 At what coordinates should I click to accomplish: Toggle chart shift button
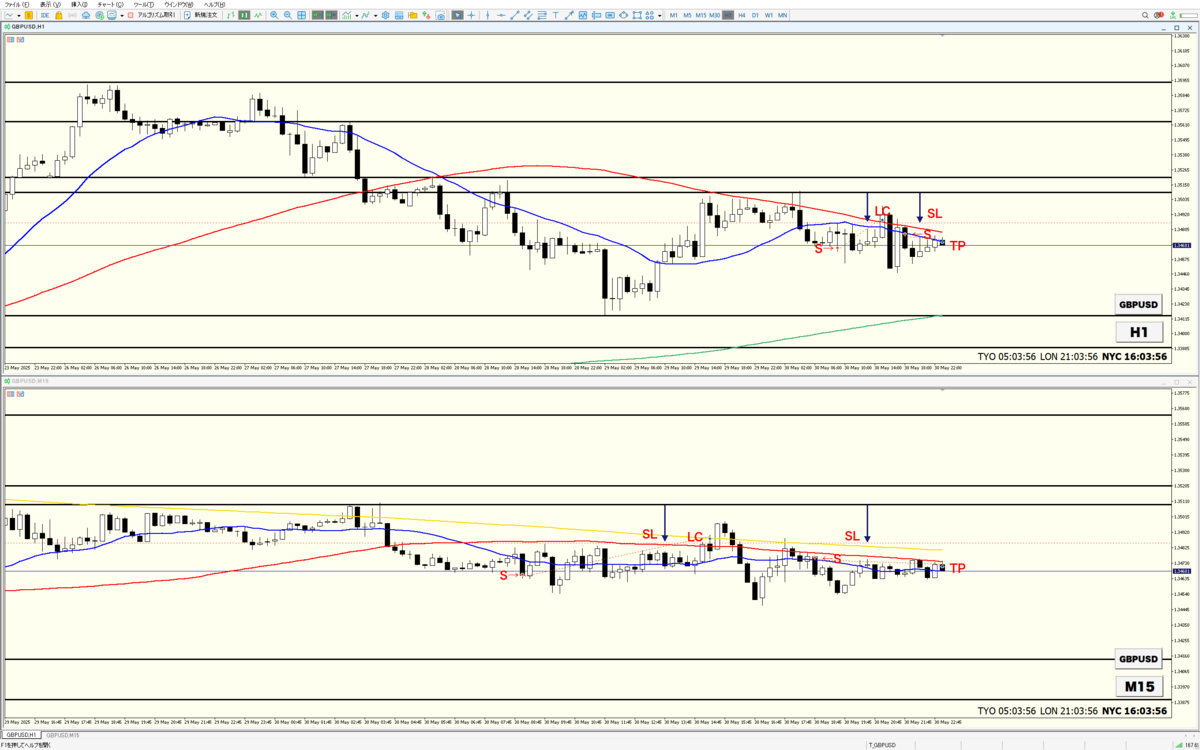(x=331, y=15)
